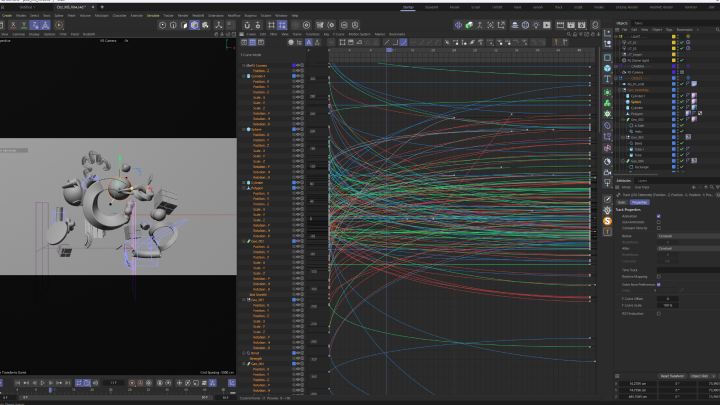This screenshot has width=720, height=405.
Task: Click the Reset Transform button
Action: click(x=672, y=376)
